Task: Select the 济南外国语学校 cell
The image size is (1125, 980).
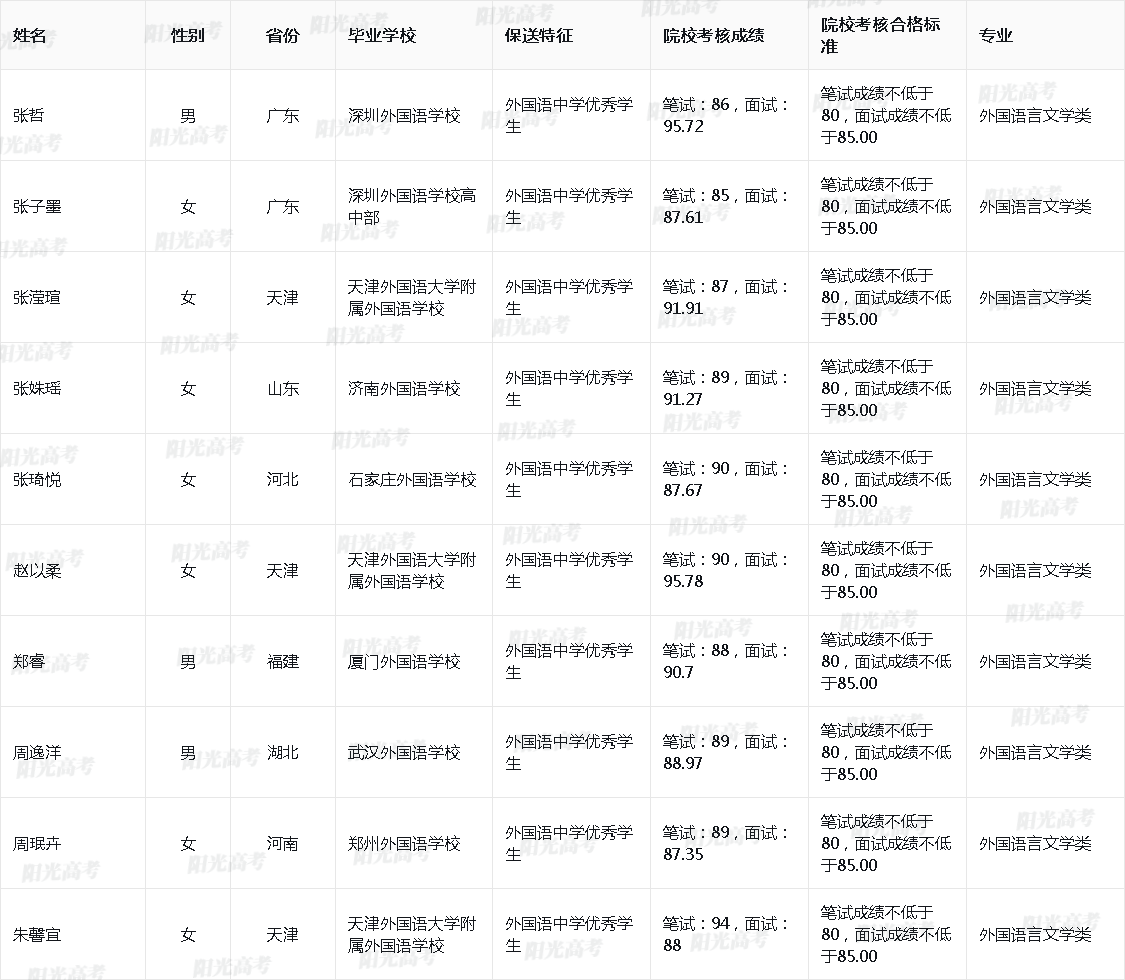Action: pyautogui.click(x=403, y=389)
